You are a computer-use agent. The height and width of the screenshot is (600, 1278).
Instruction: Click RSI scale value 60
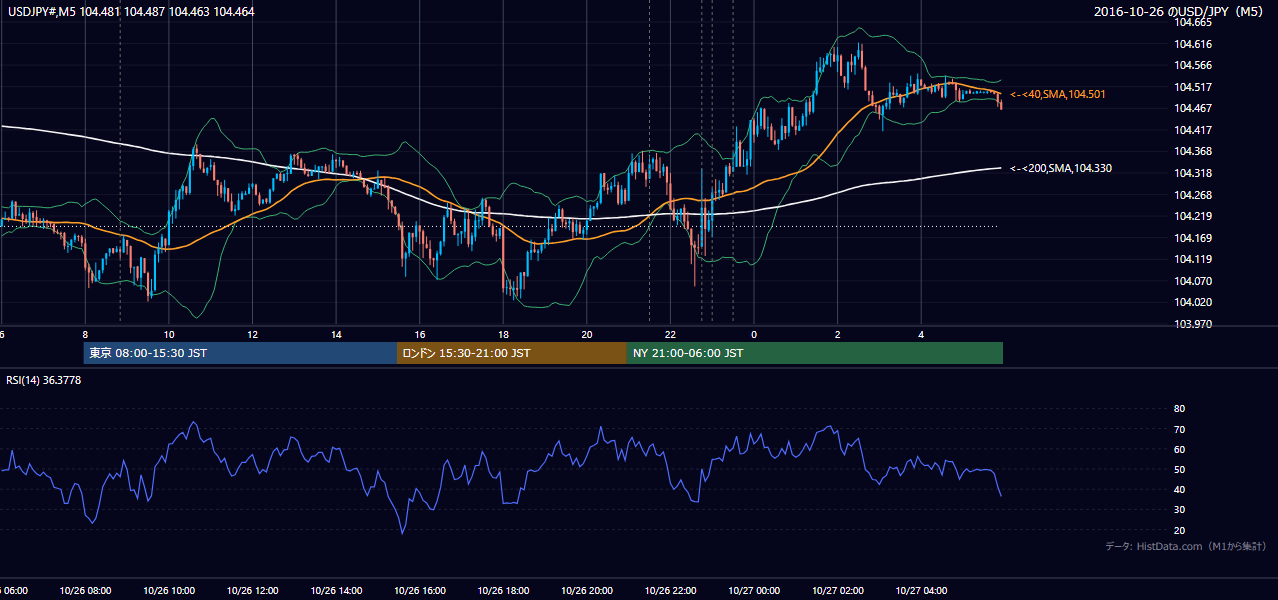pos(1179,449)
